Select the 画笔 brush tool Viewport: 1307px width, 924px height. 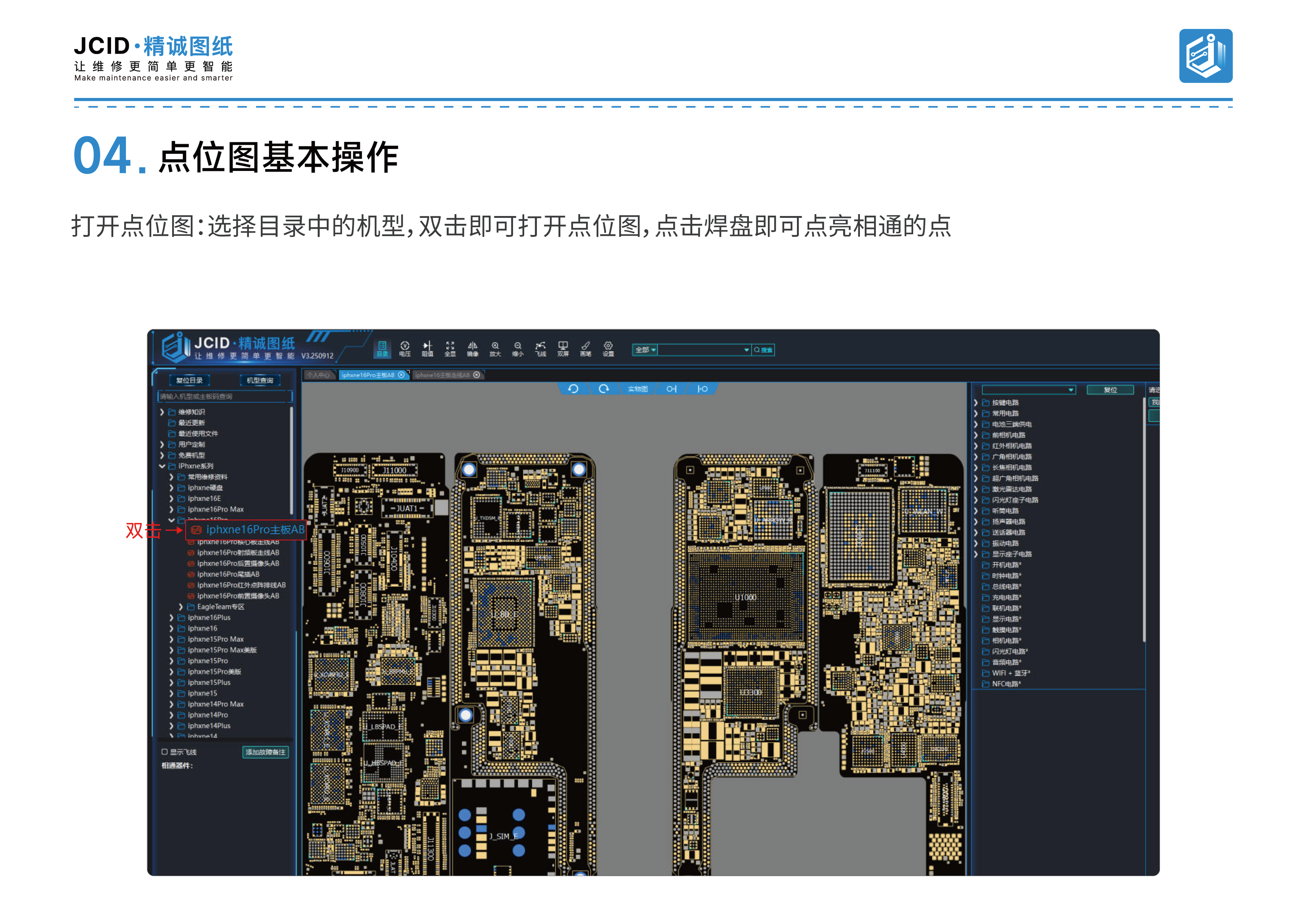pyautogui.click(x=586, y=349)
